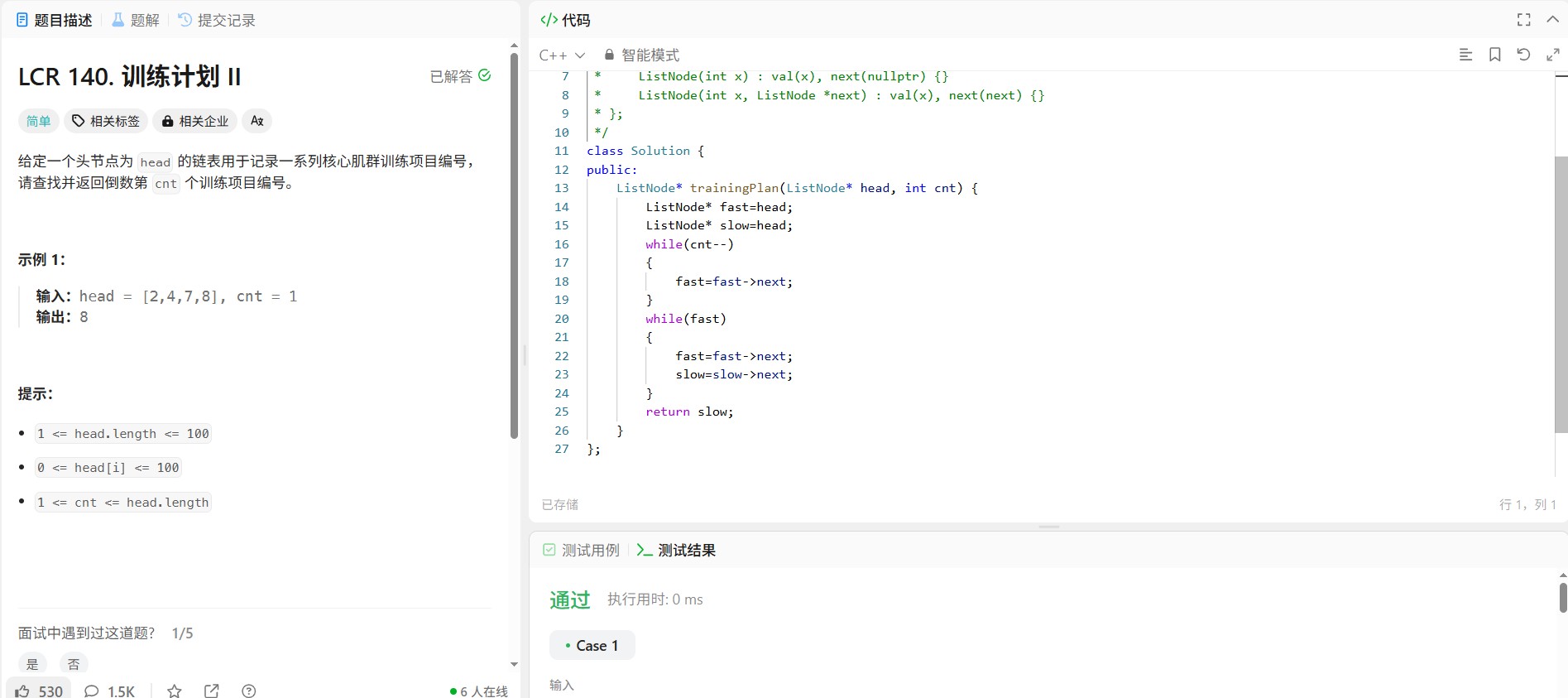
Task: Click the 通过 result label
Action: pos(570,599)
